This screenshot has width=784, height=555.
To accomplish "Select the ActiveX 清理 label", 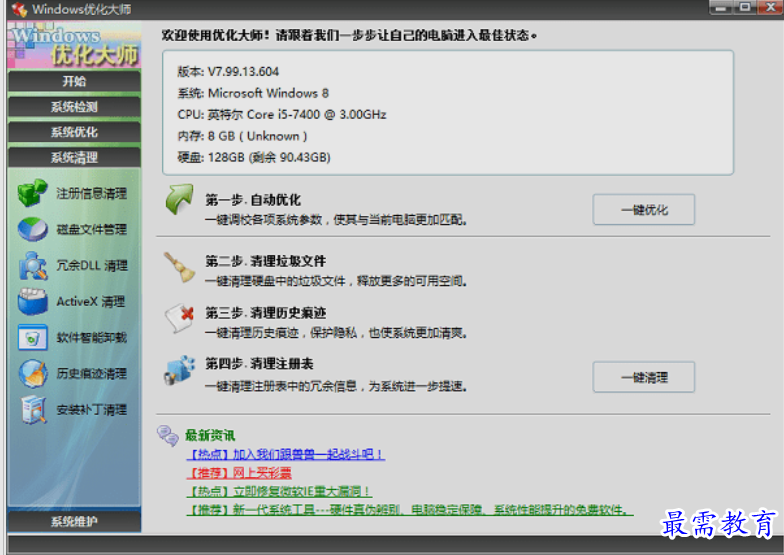I will [90, 302].
